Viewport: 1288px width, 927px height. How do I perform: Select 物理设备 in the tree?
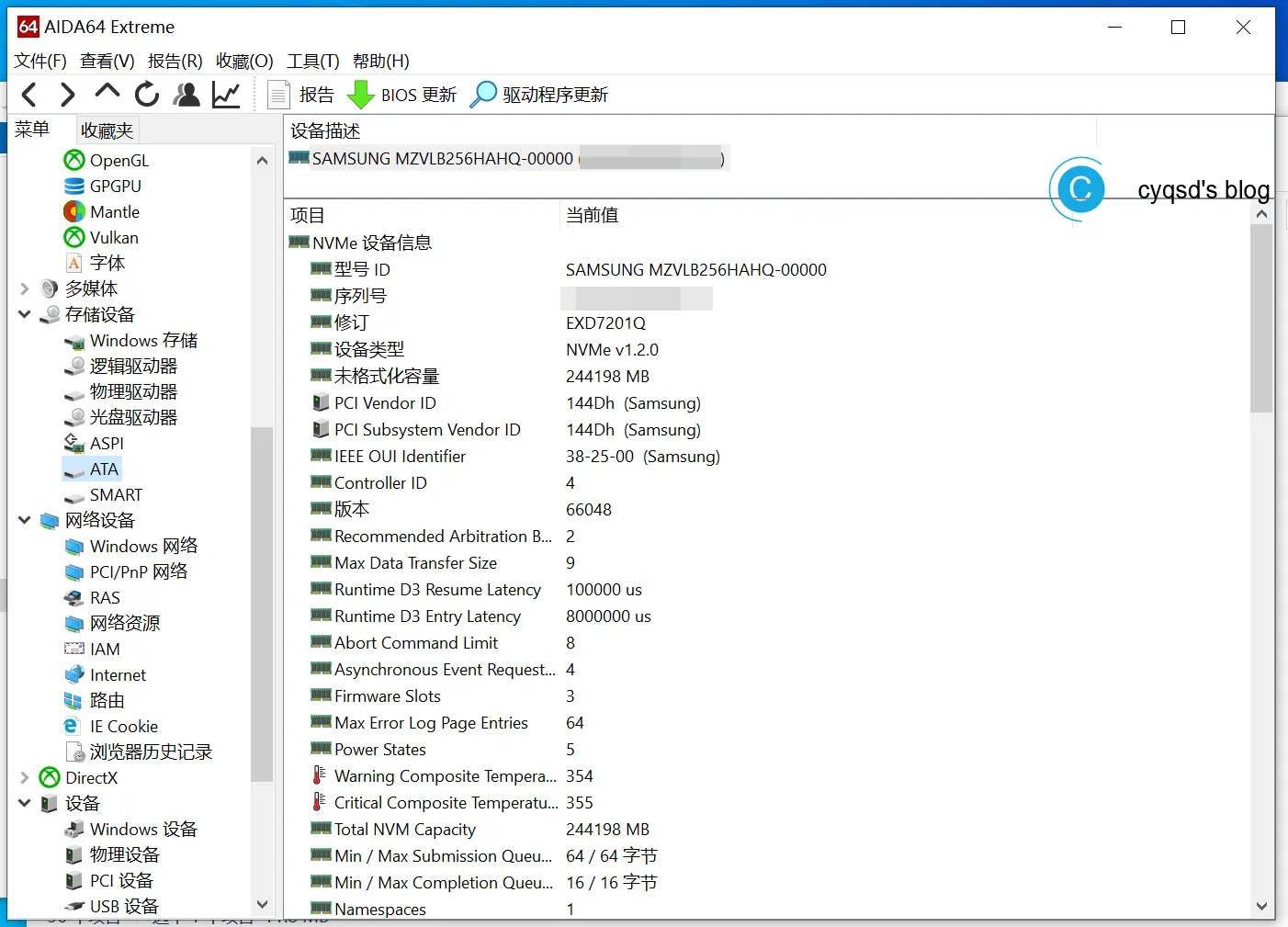coord(112,854)
